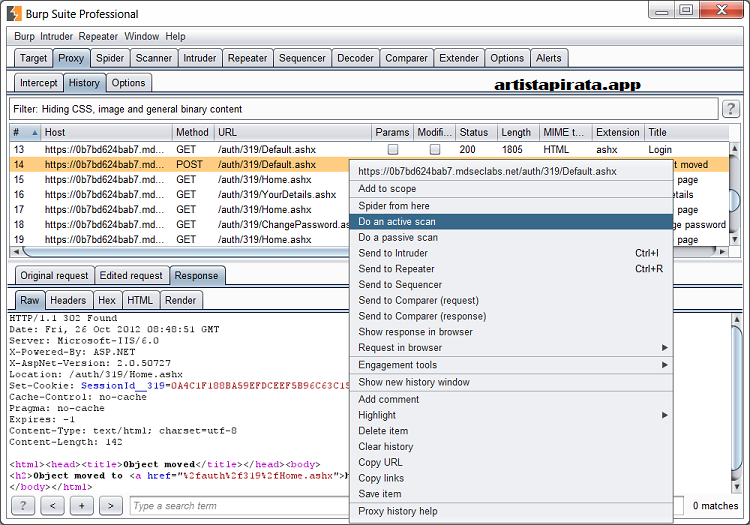Switch to the Alerts tab

549,58
